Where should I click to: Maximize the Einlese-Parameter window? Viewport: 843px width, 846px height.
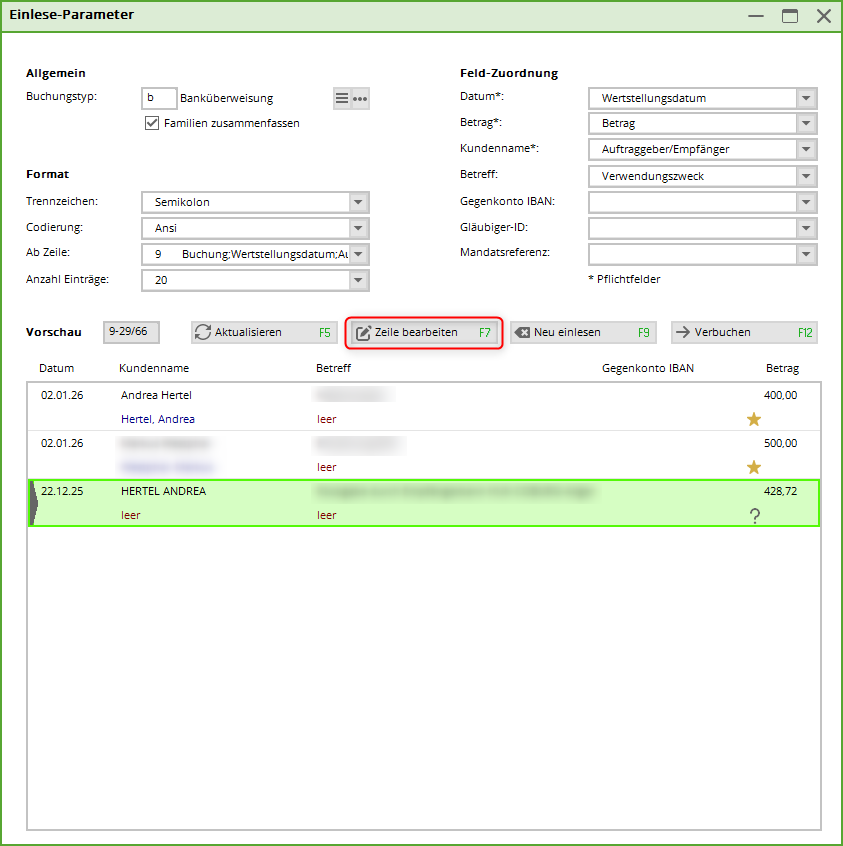pos(790,16)
